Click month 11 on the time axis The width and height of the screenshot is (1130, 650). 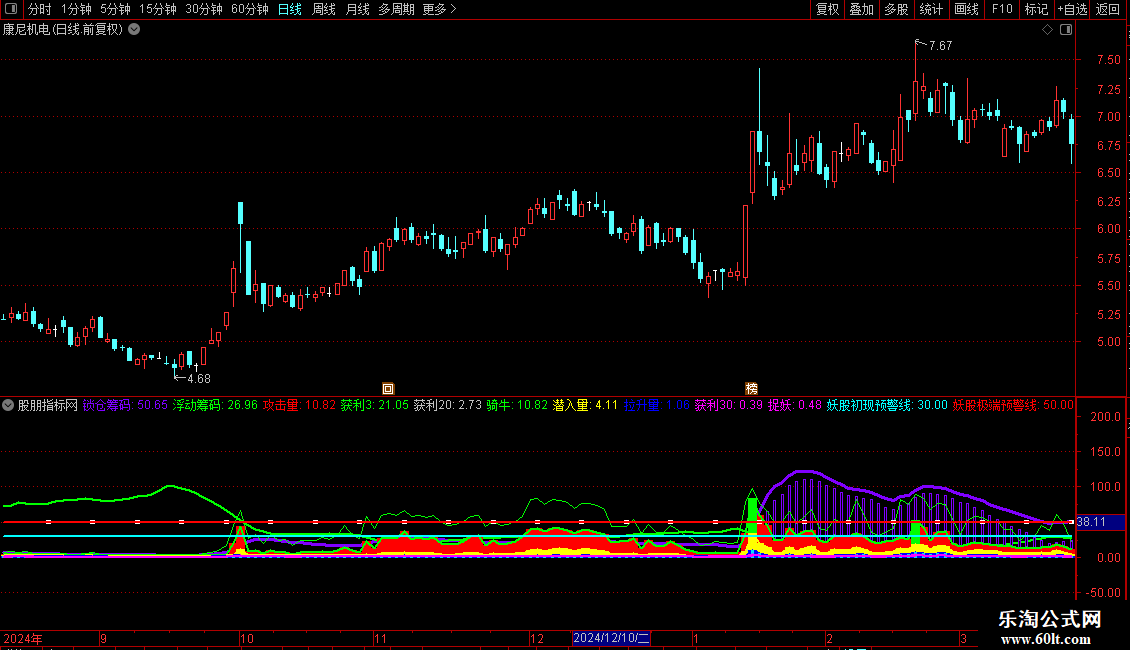pyautogui.click(x=381, y=639)
